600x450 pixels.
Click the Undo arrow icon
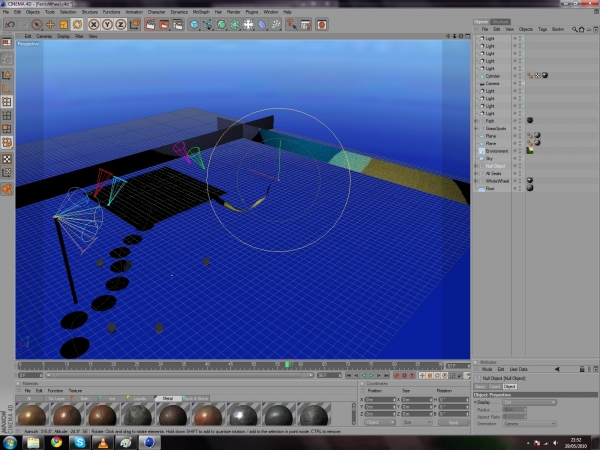tap(10, 25)
